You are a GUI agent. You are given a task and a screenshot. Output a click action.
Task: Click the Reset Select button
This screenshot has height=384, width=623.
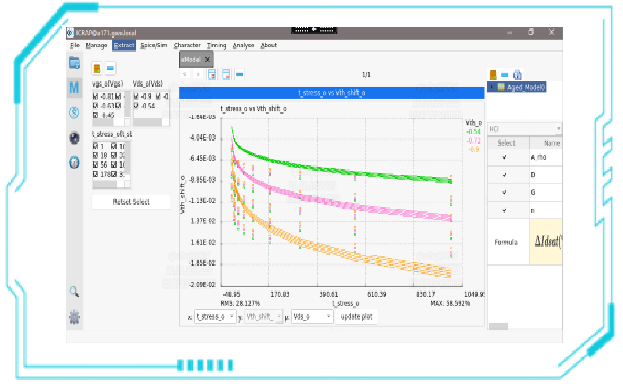pyautogui.click(x=131, y=202)
